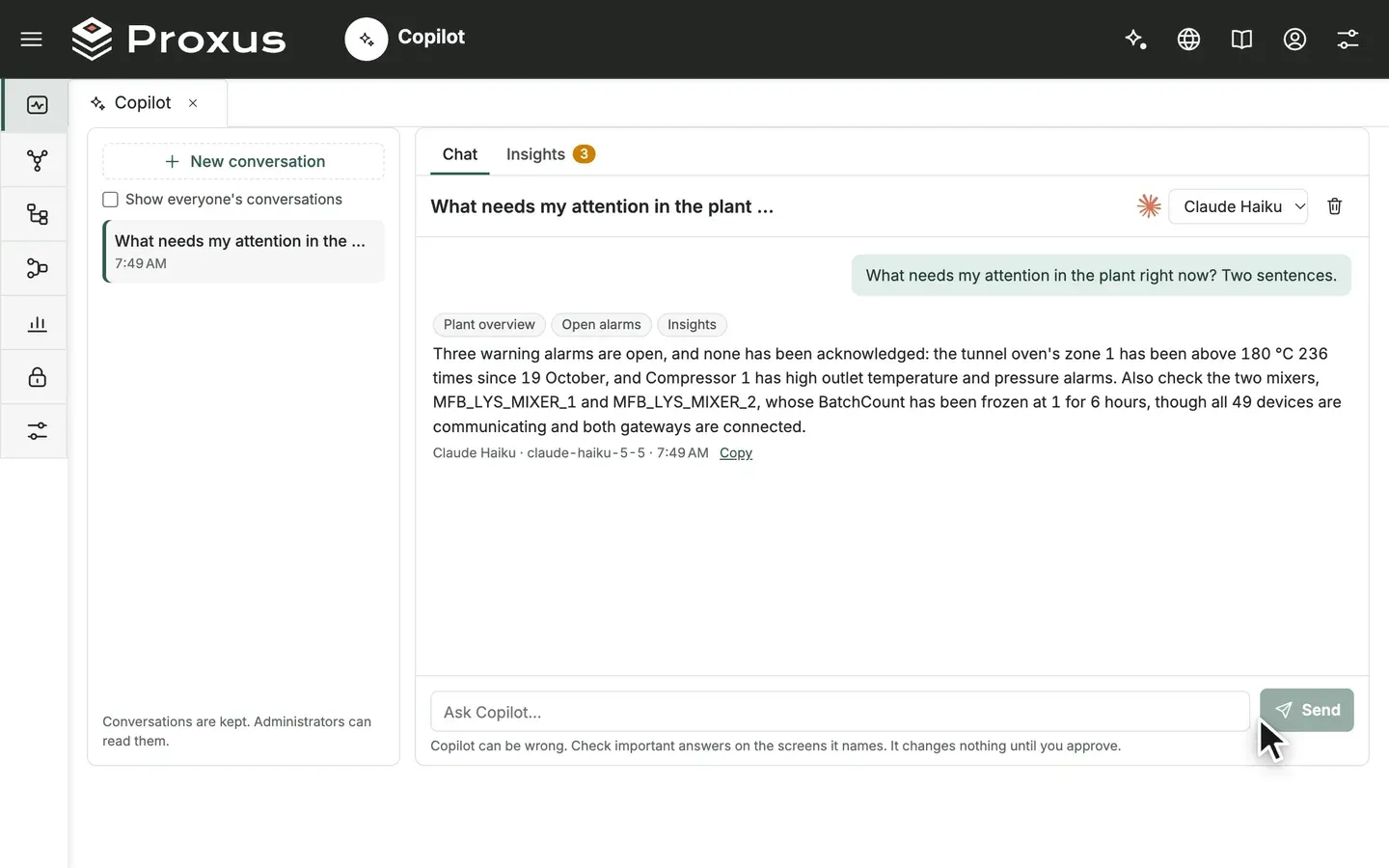Screen dimensions: 1389x868
Task: Click the 'claude-haiku-5-5' model label
Action: pyautogui.click(x=586, y=453)
